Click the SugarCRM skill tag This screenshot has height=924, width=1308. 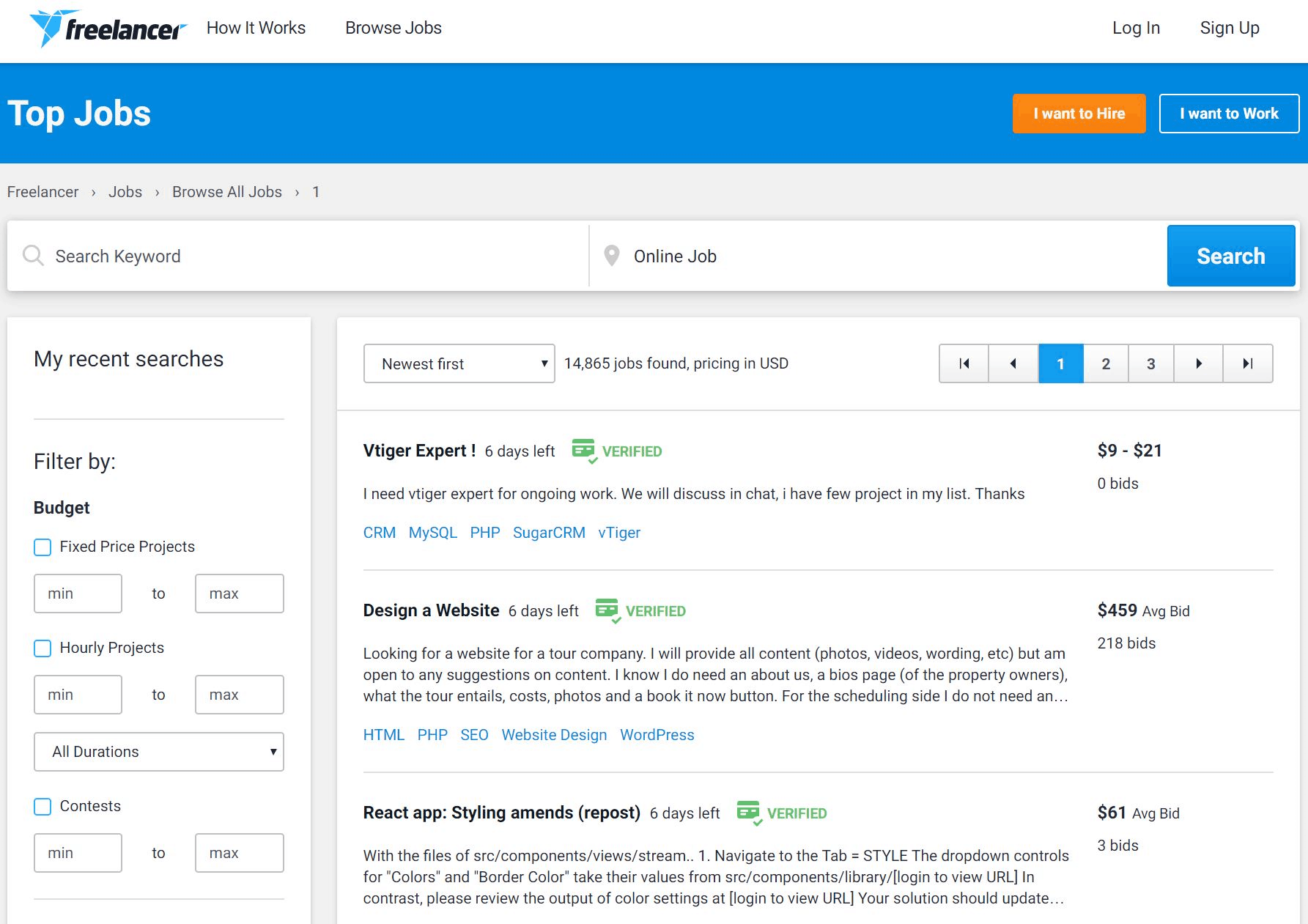point(549,533)
